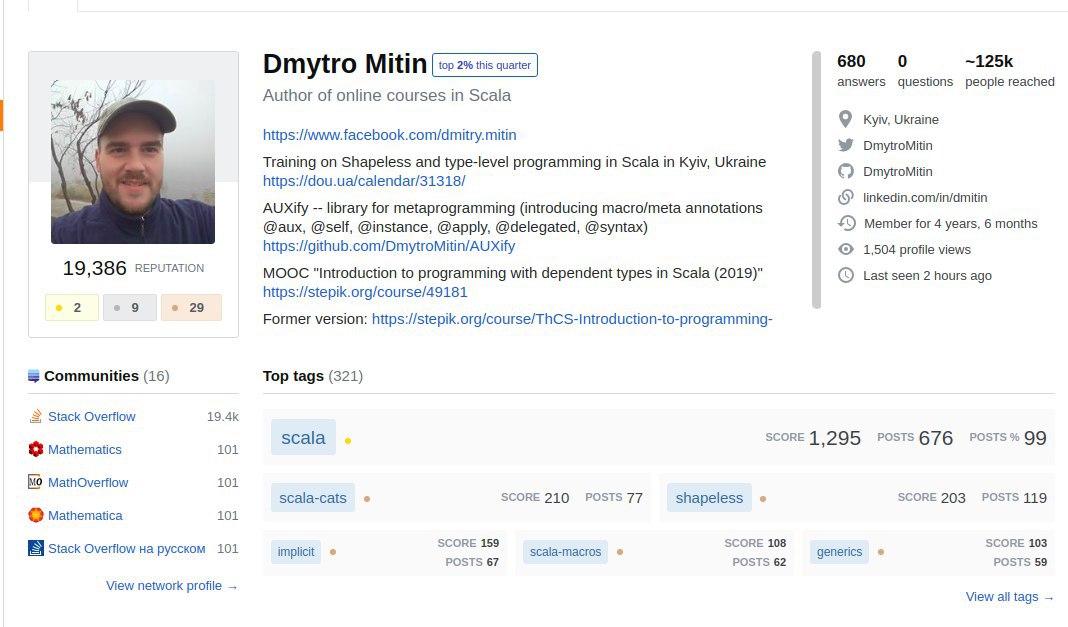1068x627 pixels.
Task: Select the scala-cats tag
Action: tap(313, 498)
